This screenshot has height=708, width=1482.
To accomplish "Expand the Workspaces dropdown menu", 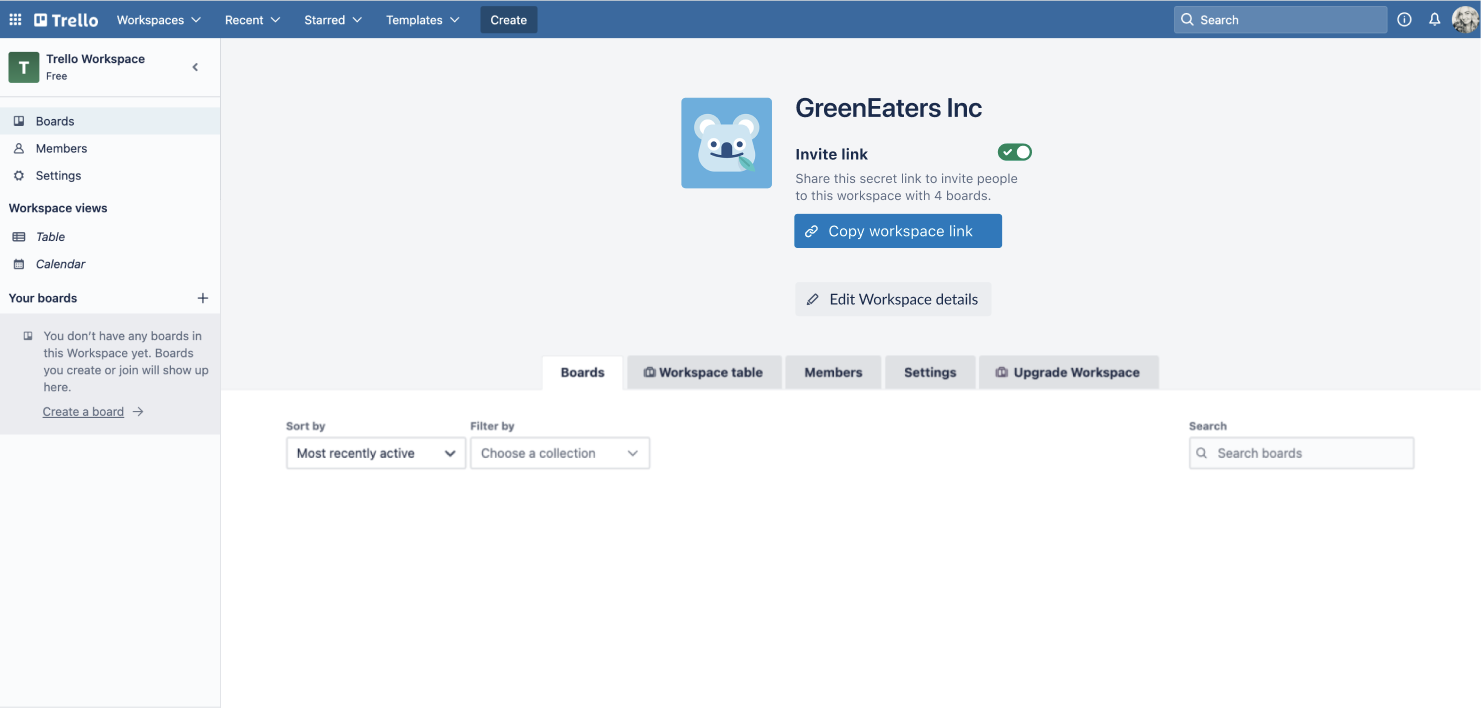I will point(158,20).
